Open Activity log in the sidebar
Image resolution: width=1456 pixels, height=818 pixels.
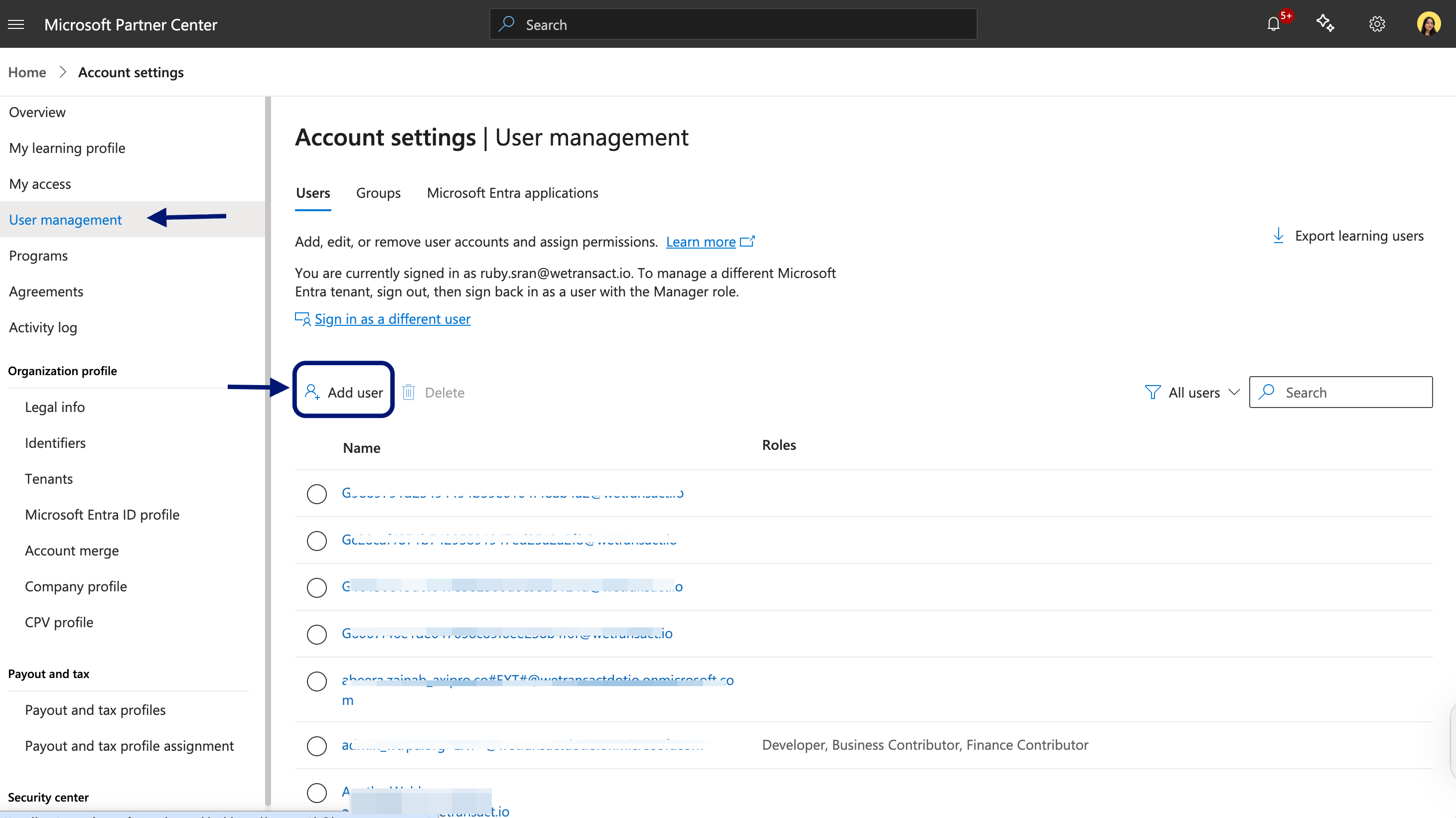[43, 328]
